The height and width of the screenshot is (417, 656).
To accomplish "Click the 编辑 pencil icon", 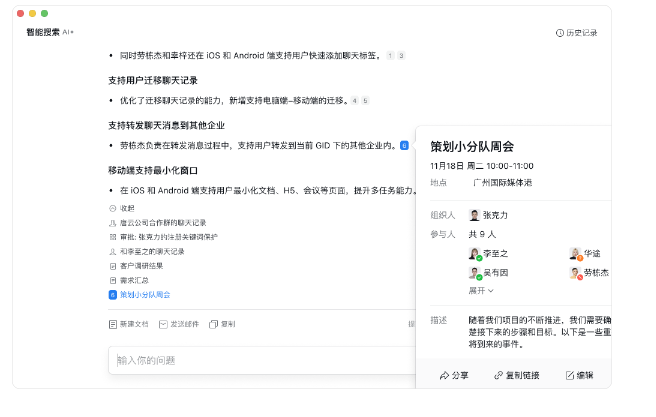I will click(570, 376).
